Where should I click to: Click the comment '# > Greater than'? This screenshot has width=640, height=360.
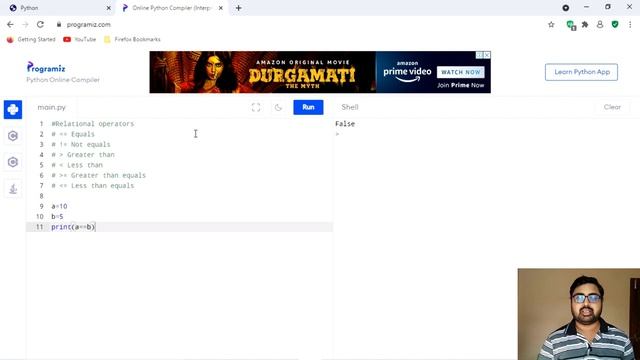tap(83, 155)
